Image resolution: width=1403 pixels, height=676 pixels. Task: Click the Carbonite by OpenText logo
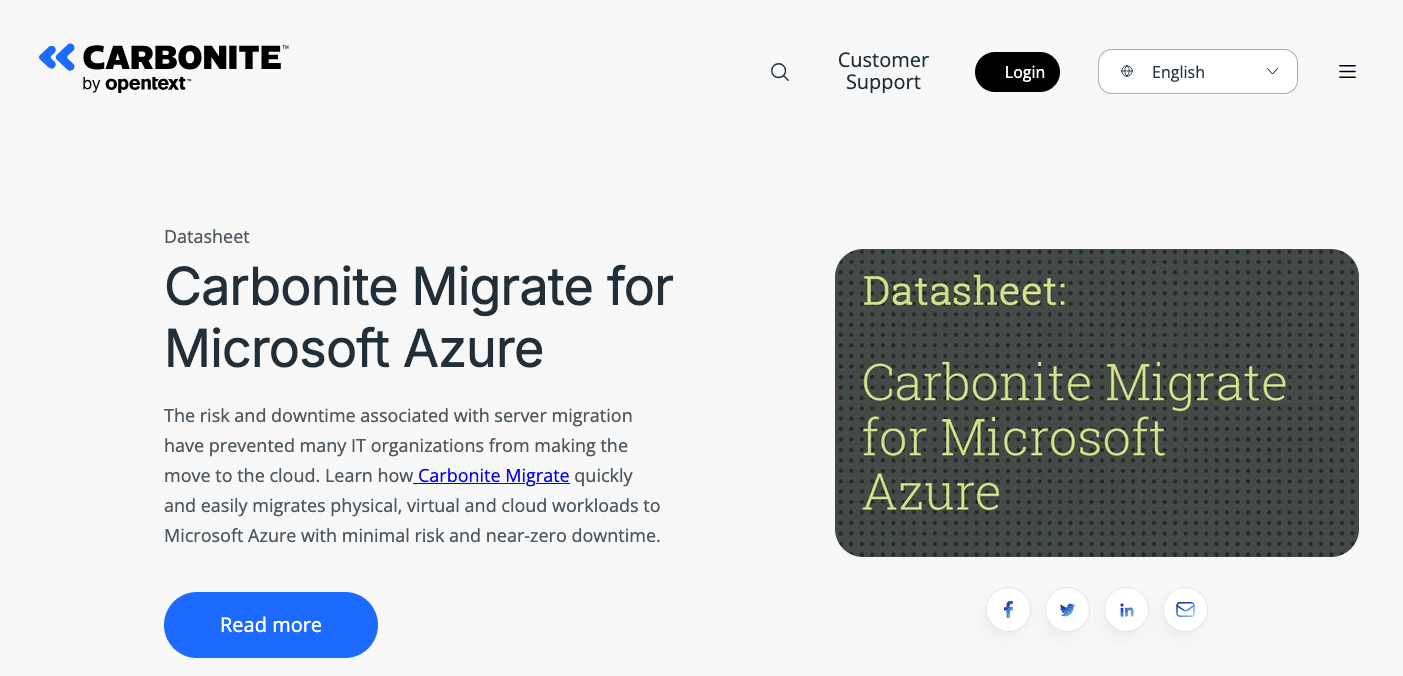tap(164, 68)
